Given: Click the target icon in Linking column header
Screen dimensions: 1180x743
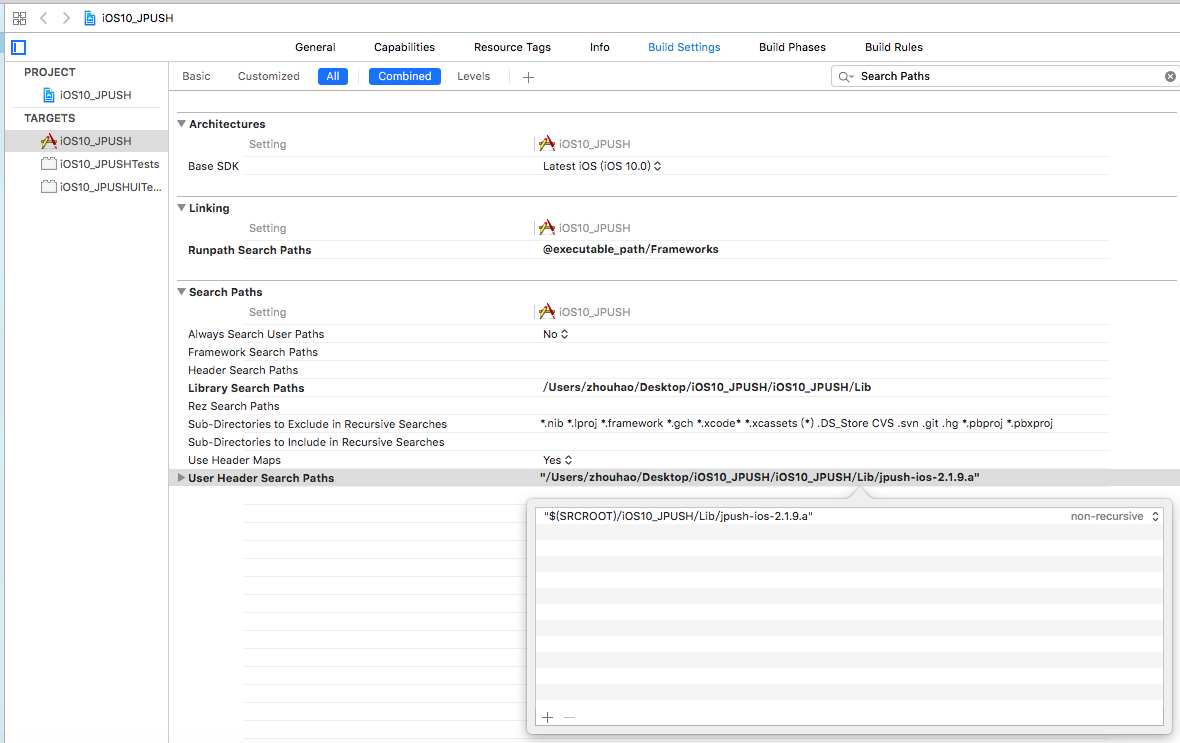Looking at the screenshot, I should pyautogui.click(x=547, y=227).
